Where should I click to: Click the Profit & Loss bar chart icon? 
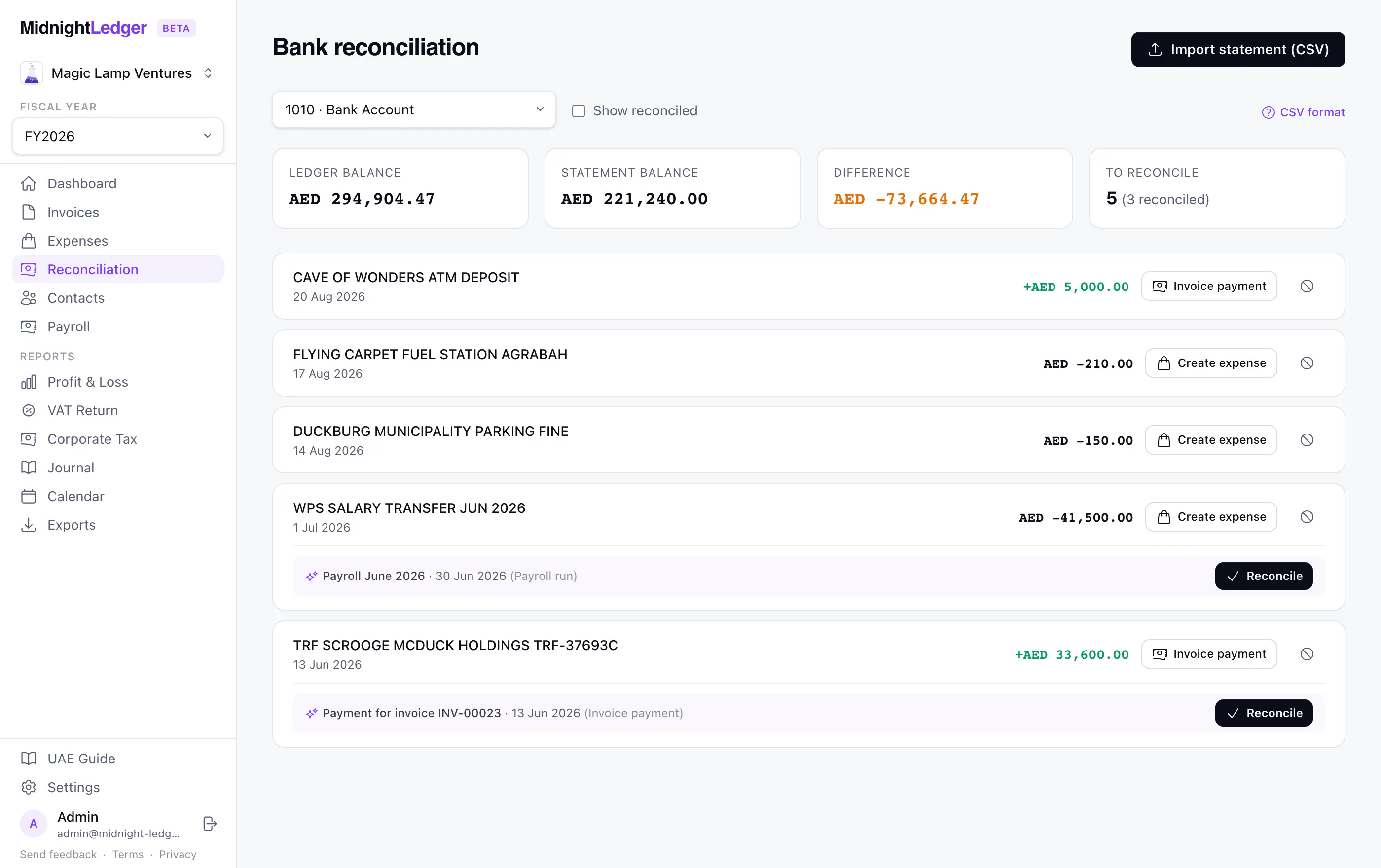point(29,382)
